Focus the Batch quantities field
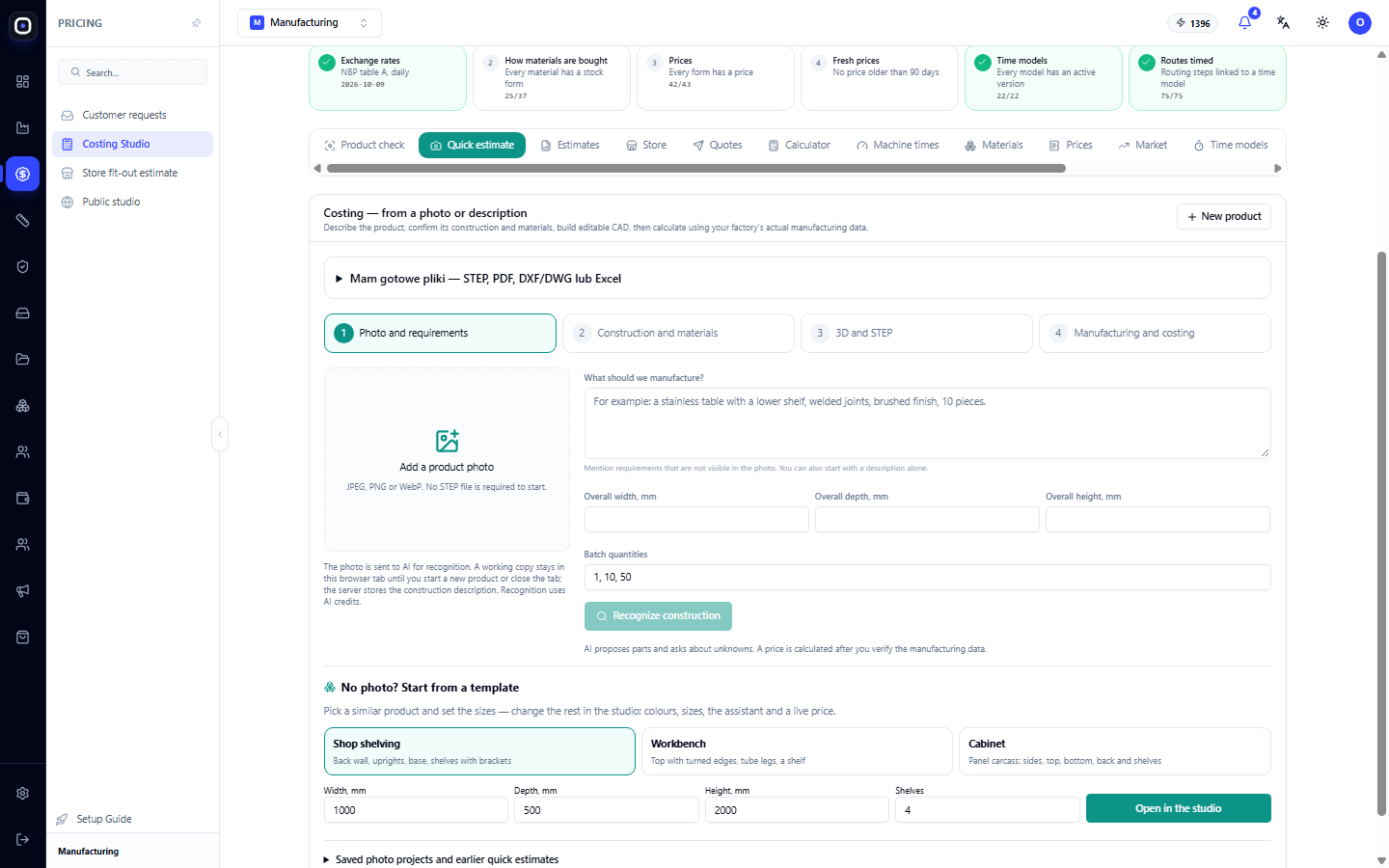Viewport: 1389px width, 868px height. click(927, 577)
